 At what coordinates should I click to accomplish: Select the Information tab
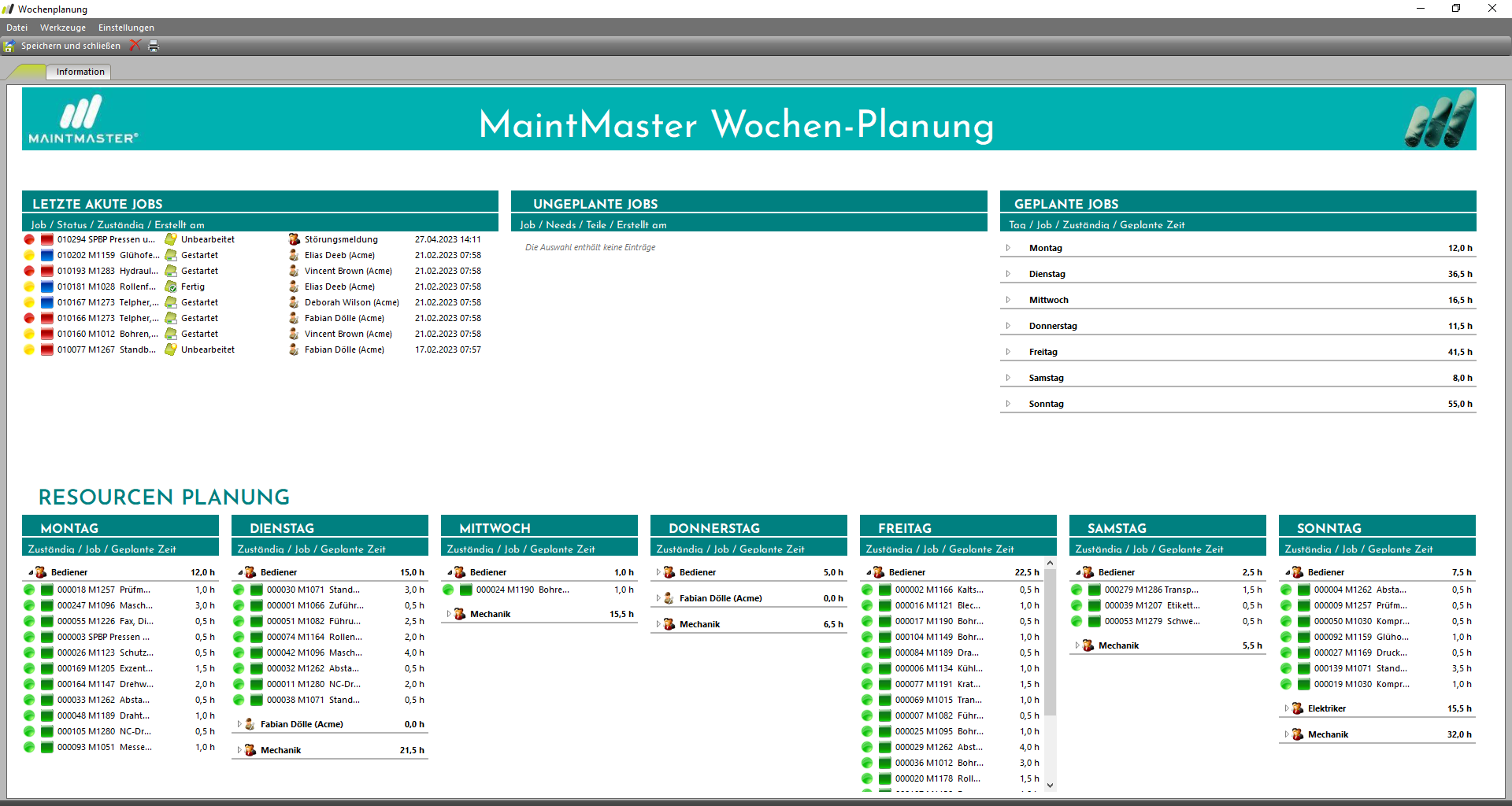[80, 72]
